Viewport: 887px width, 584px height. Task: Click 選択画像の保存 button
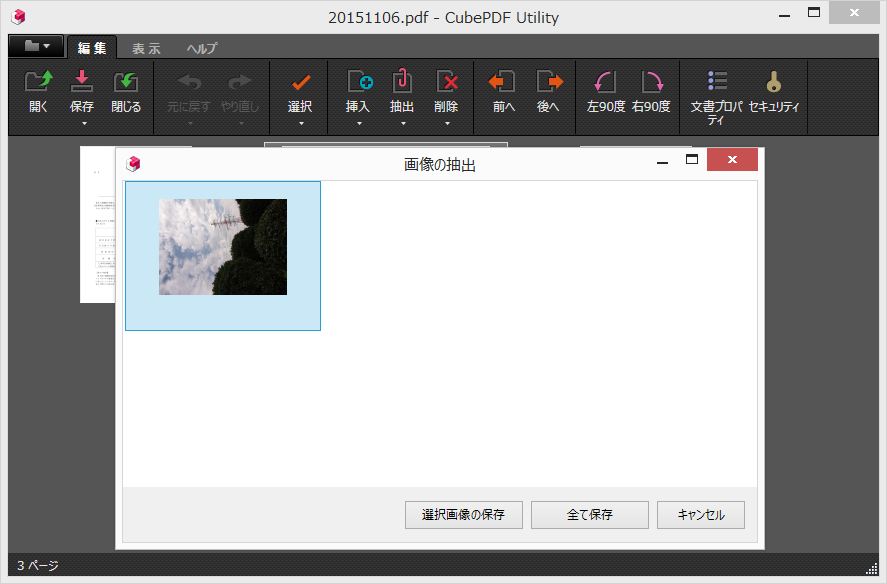[x=464, y=514]
